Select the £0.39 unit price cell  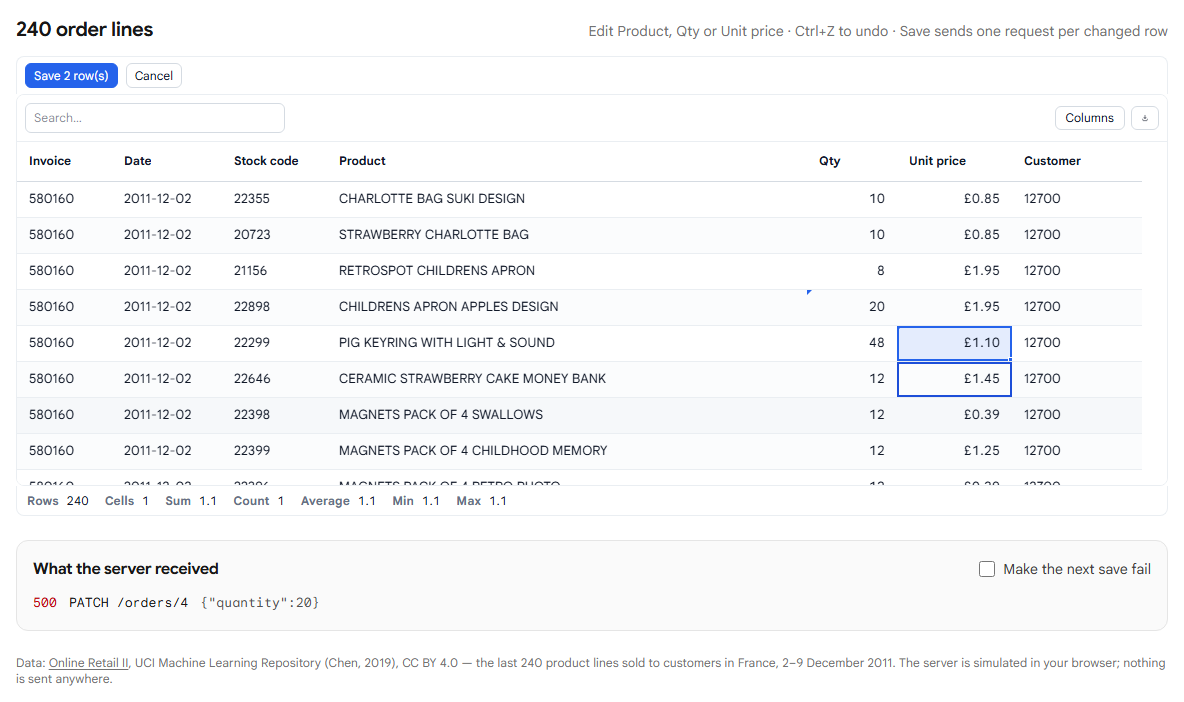point(954,414)
